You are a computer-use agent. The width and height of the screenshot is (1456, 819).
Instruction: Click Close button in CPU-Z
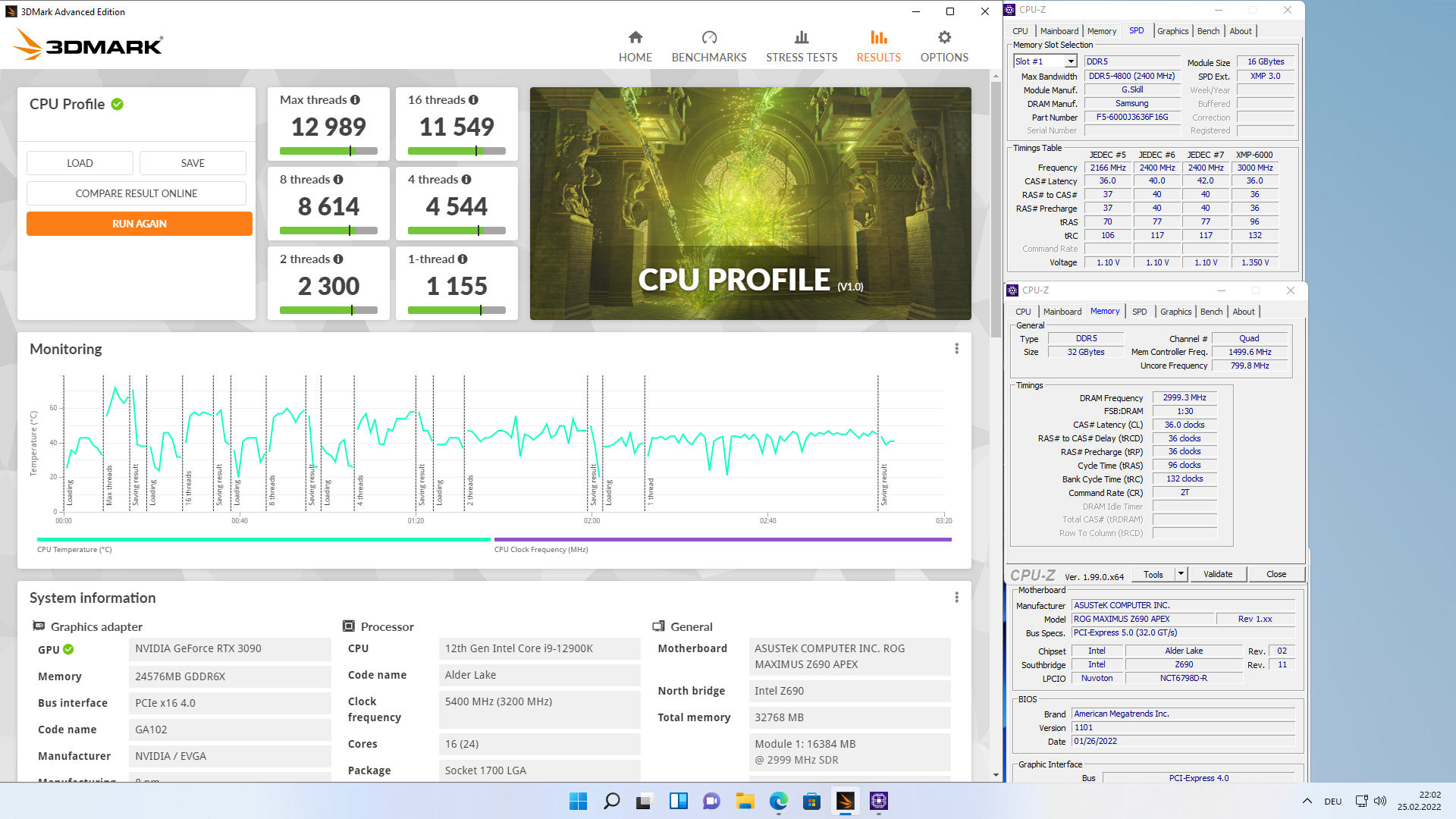[1276, 574]
